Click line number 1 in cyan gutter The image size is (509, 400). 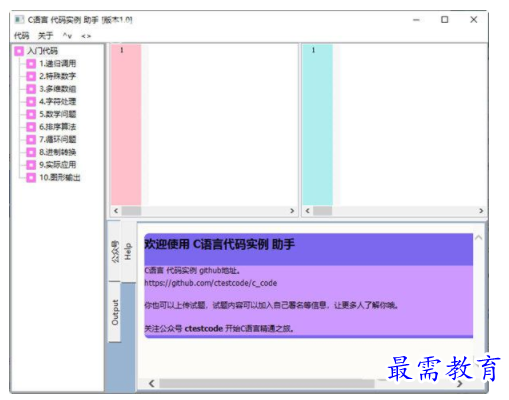[x=313, y=50]
